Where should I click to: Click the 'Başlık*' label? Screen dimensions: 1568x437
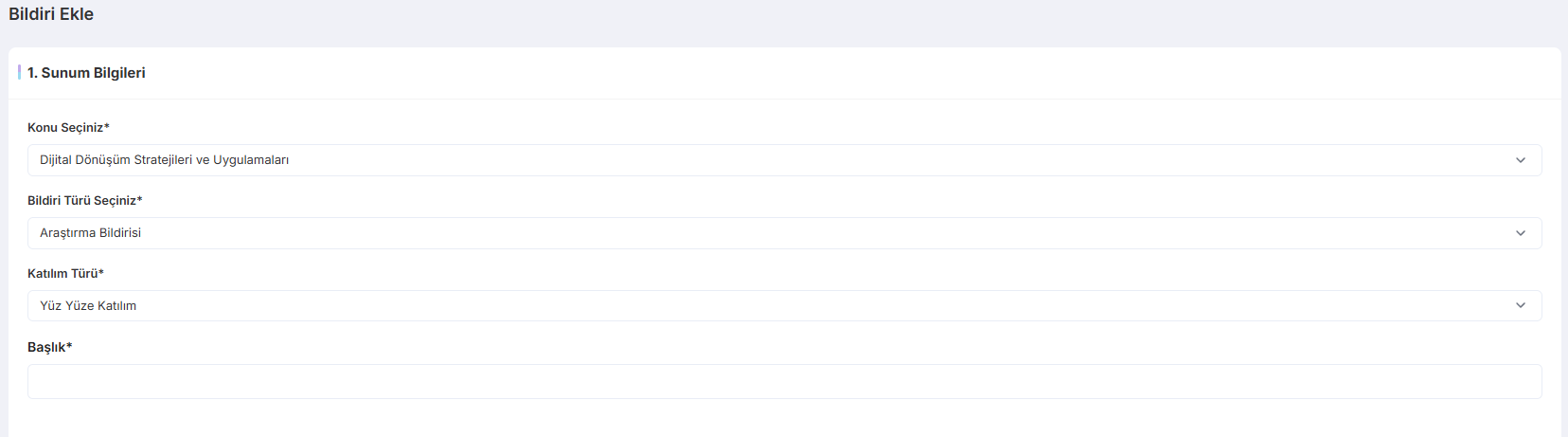tap(46, 347)
